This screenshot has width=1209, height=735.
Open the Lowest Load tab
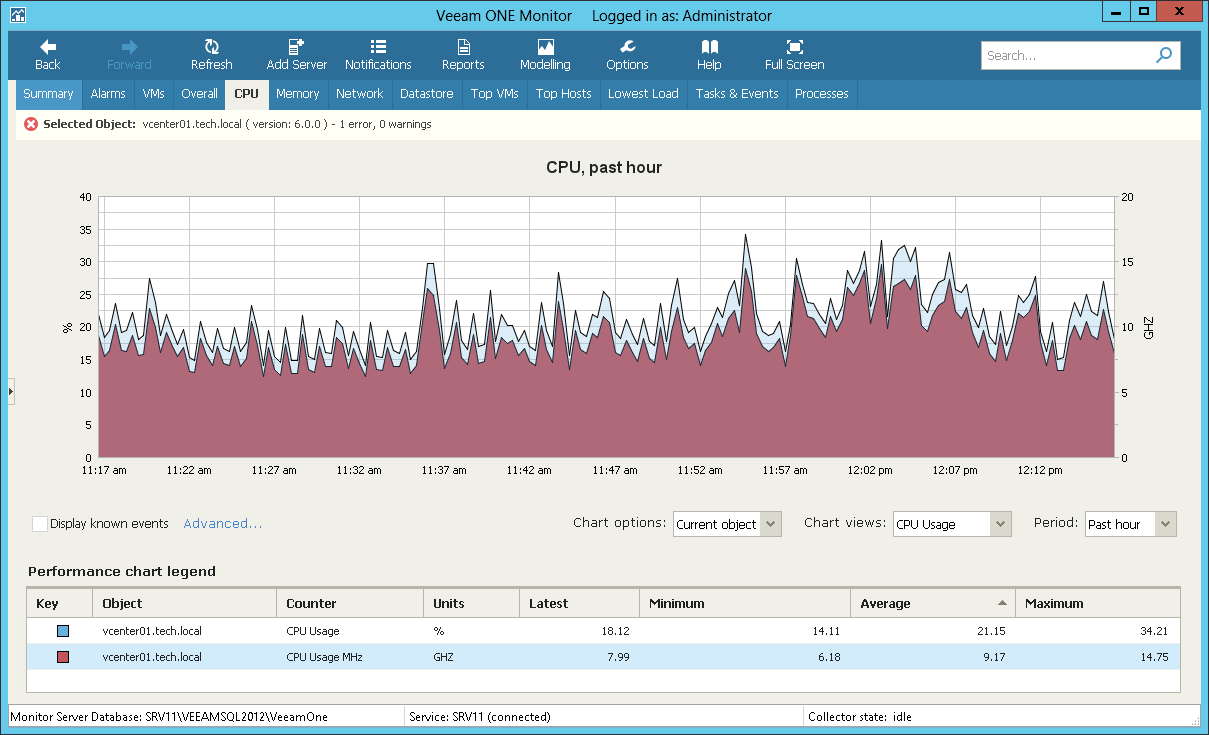[643, 94]
